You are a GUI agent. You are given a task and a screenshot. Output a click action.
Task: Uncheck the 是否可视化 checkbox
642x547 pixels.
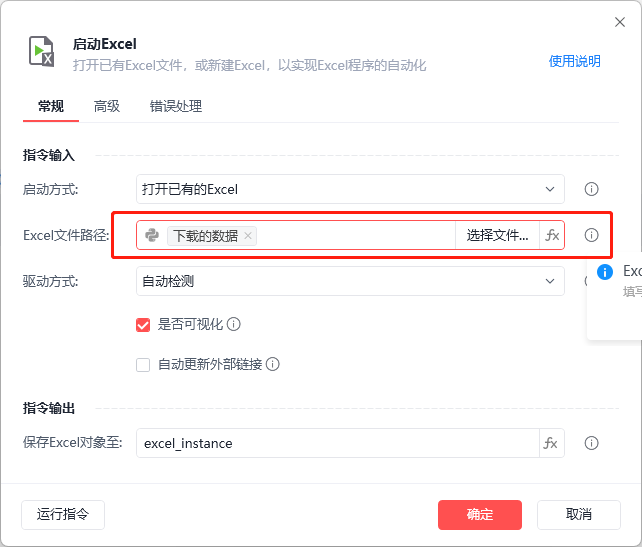tap(143, 324)
